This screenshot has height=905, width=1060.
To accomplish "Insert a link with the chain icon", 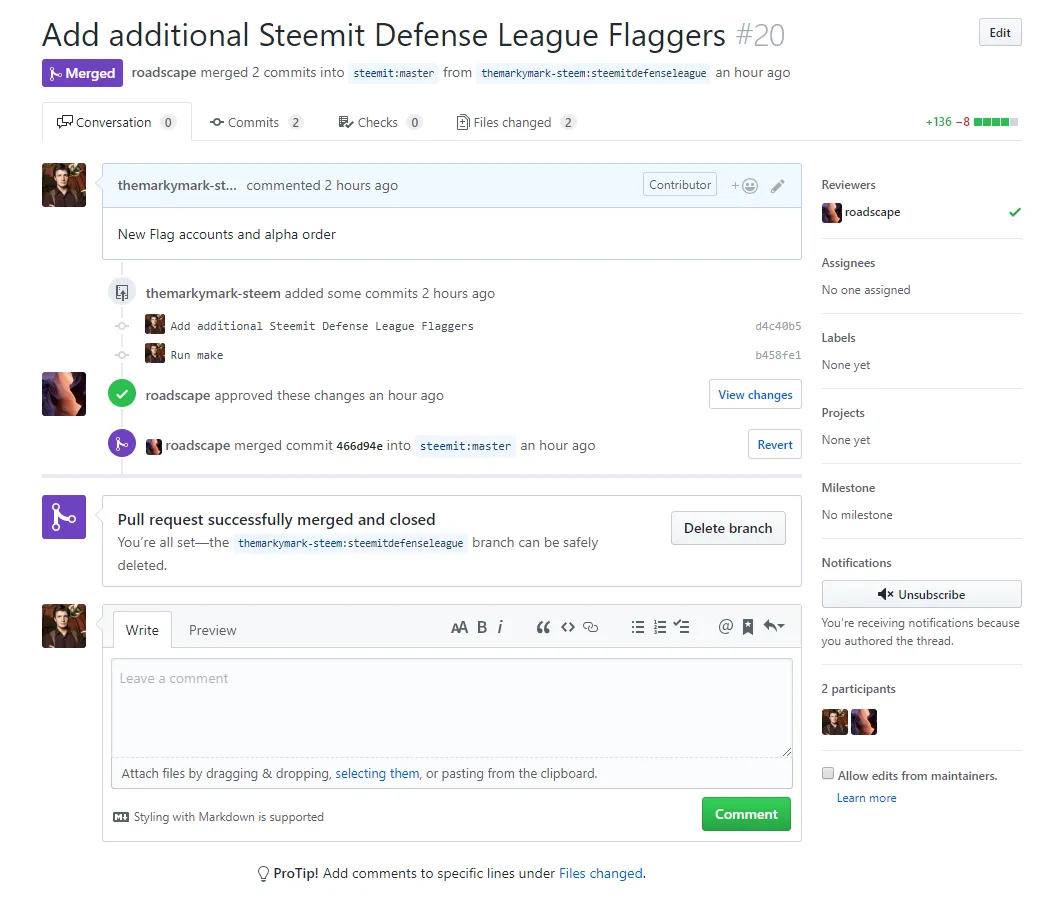I will point(590,627).
